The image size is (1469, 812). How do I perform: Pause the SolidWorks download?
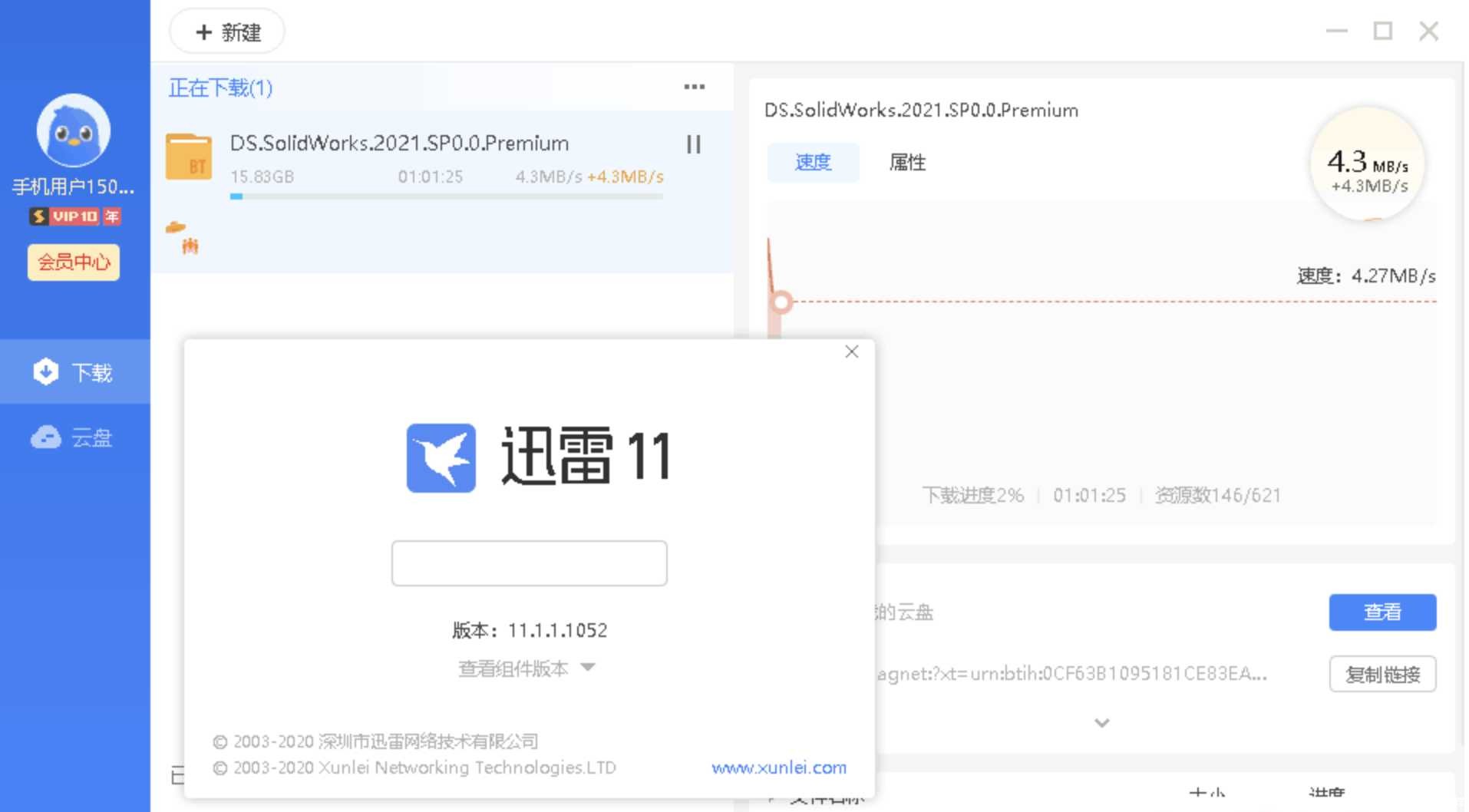pyautogui.click(x=693, y=144)
